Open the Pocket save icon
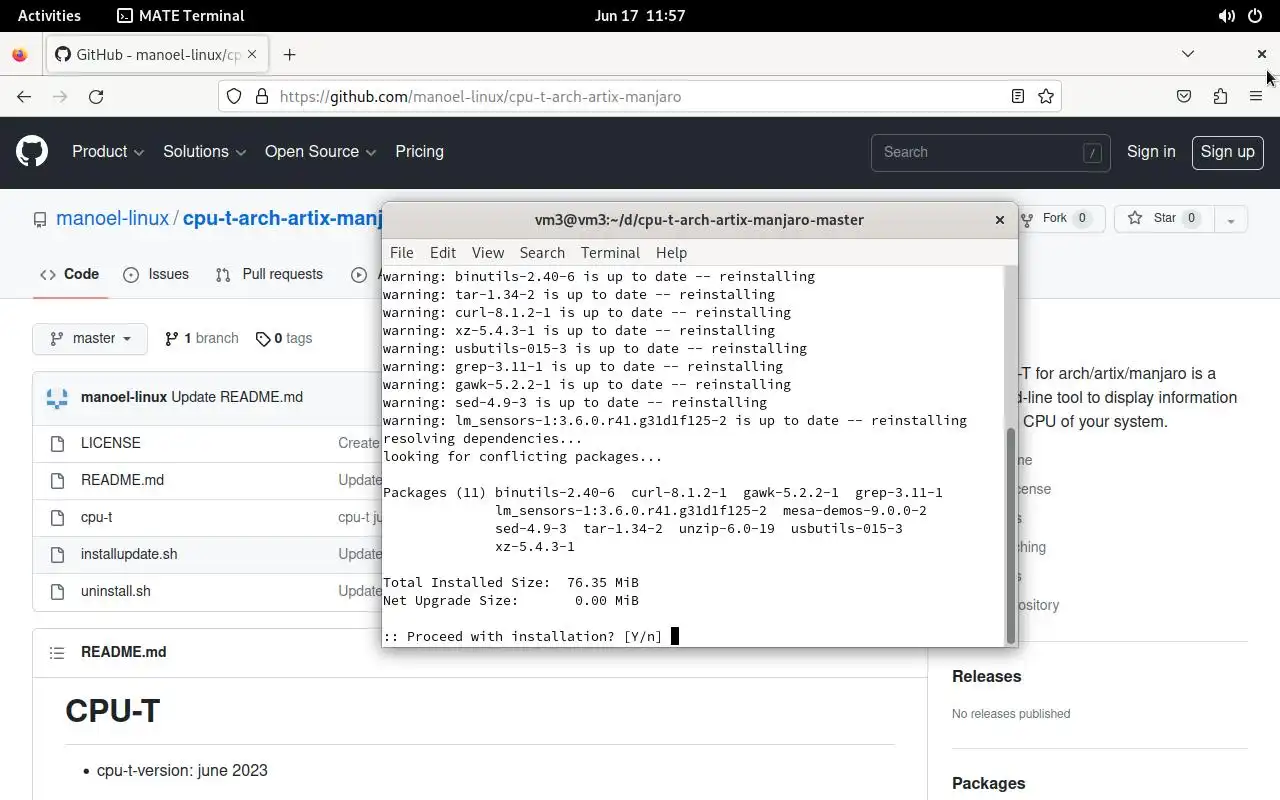 (x=1184, y=97)
